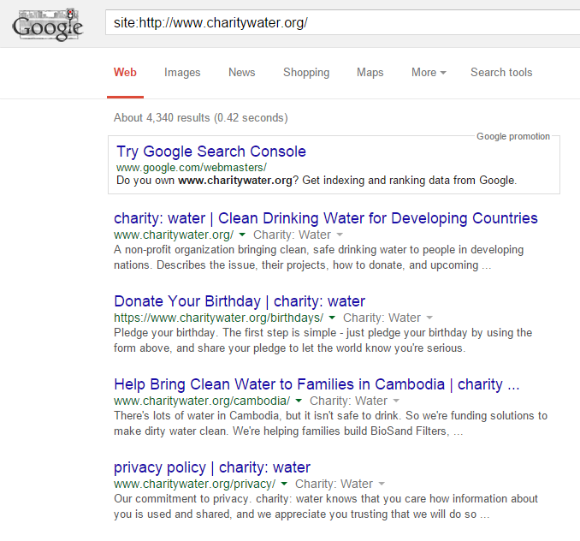Click the https://www.charitywater.org/birthdays/ URL text
Screen dimensions: 580x541
[219, 318]
